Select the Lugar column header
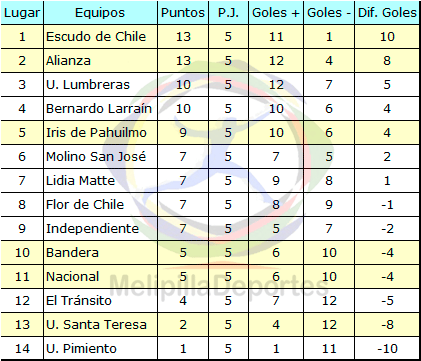Viewport: 421px width, 361px height. point(22,13)
